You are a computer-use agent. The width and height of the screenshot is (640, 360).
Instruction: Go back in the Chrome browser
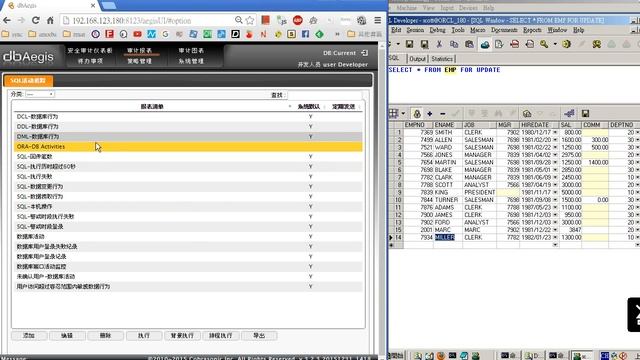tap(7, 20)
